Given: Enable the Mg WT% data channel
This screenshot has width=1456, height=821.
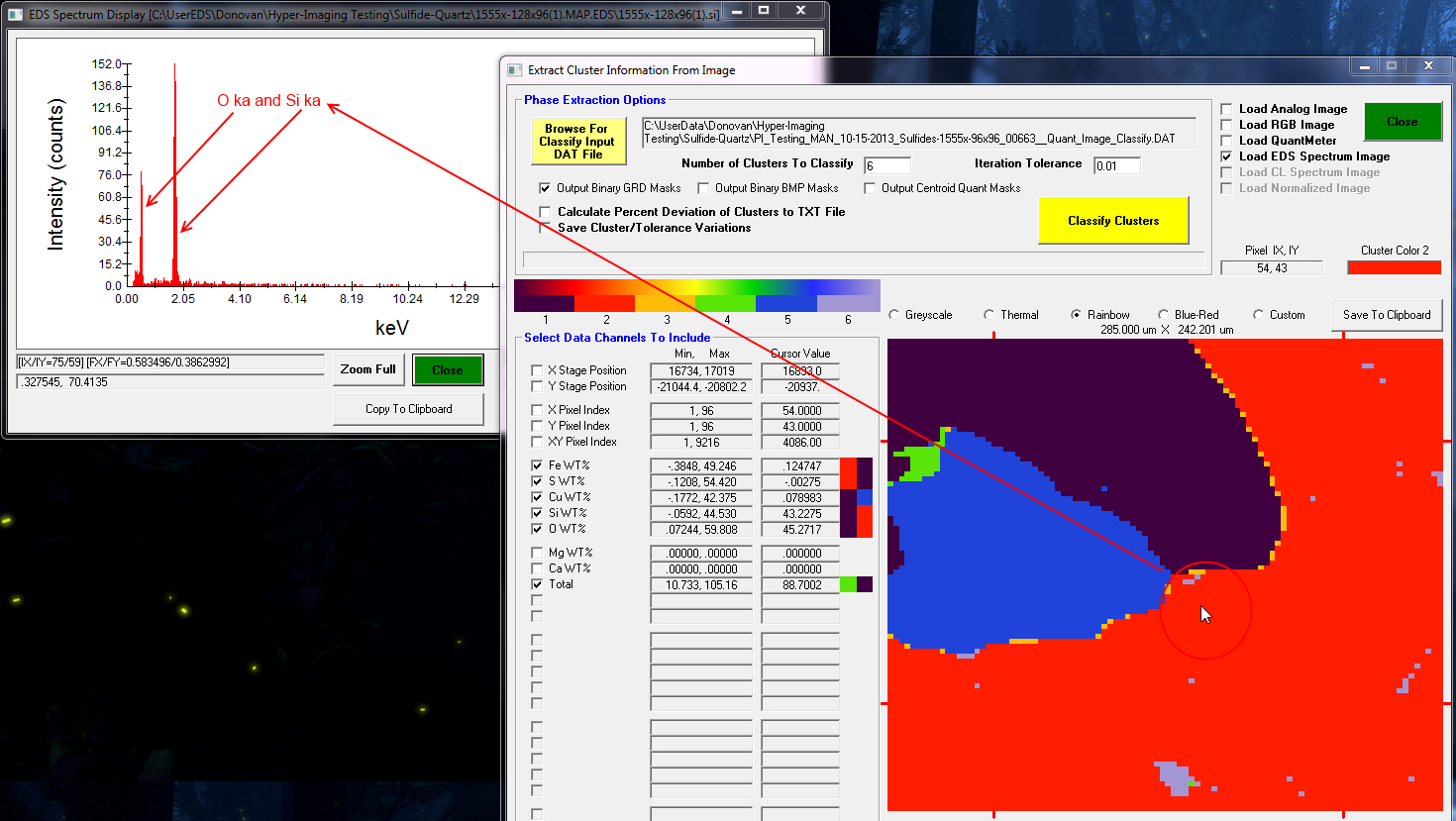Looking at the screenshot, I should 537,553.
